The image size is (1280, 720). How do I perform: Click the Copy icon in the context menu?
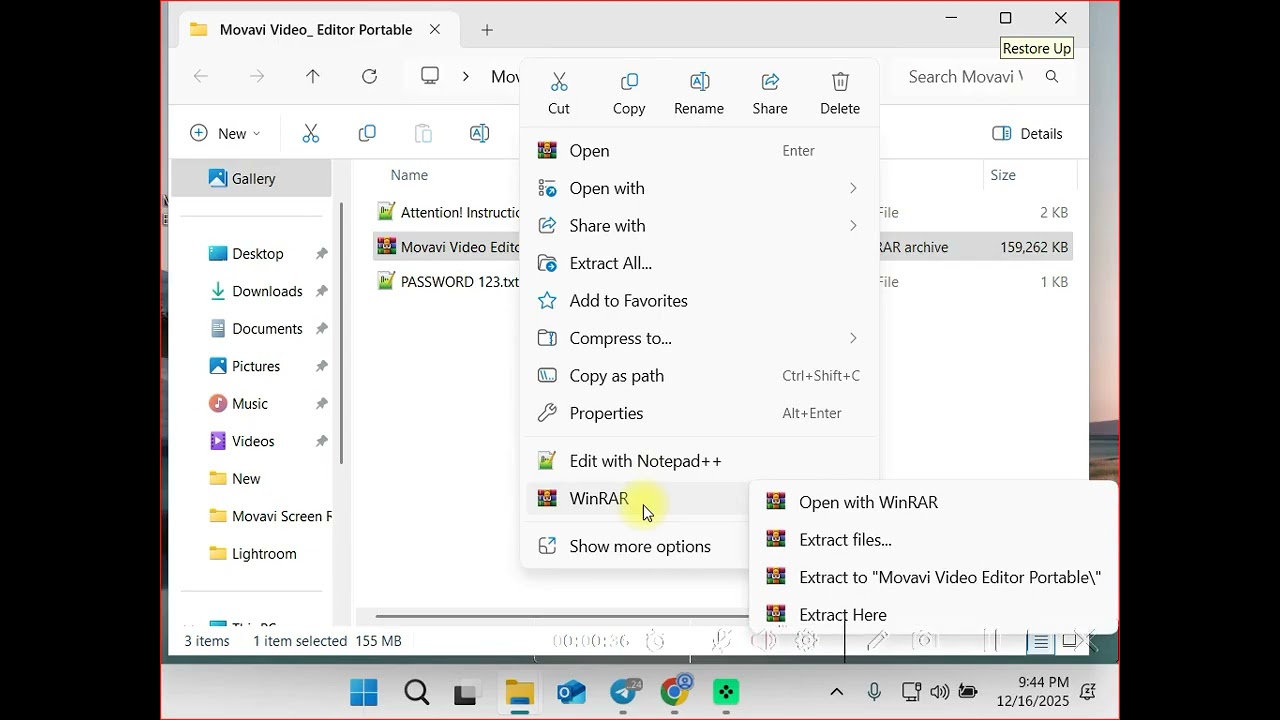click(629, 81)
